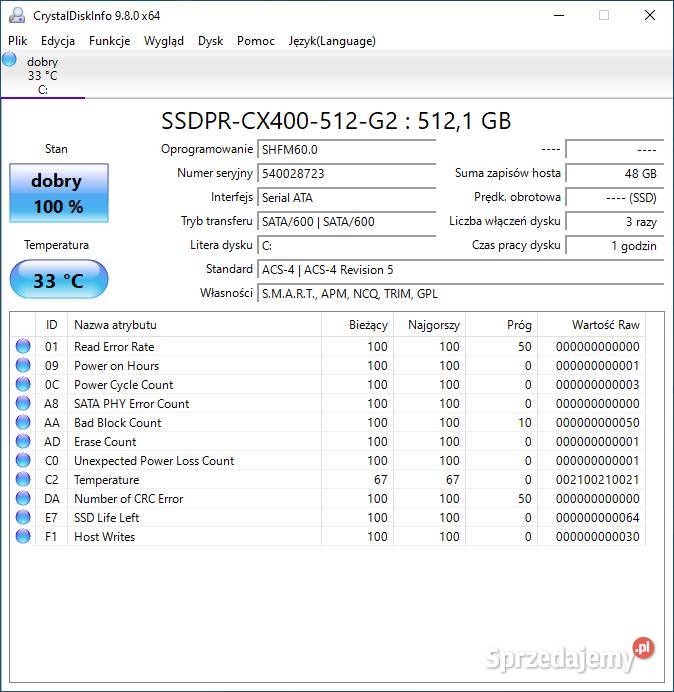Click the Oprogramowanie field SHFM60.0
This screenshot has width=674, height=692.
pyautogui.click(x=346, y=150)
